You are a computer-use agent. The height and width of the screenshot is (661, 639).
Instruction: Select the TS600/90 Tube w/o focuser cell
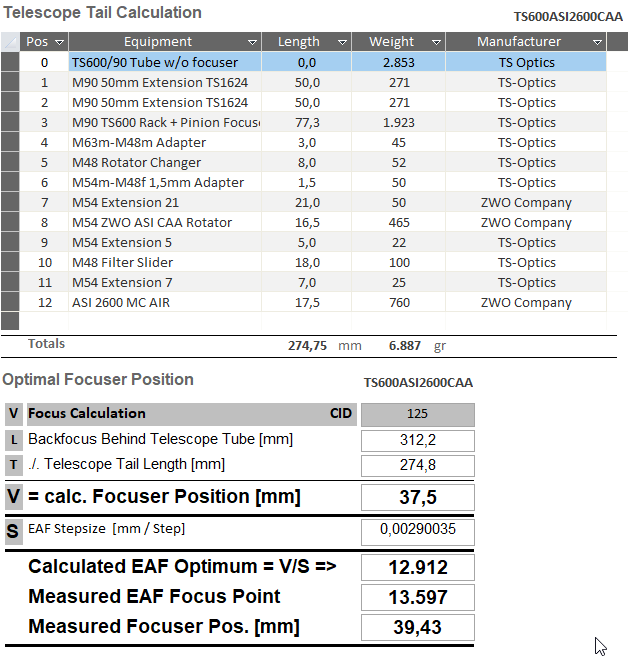pos(165,62)
